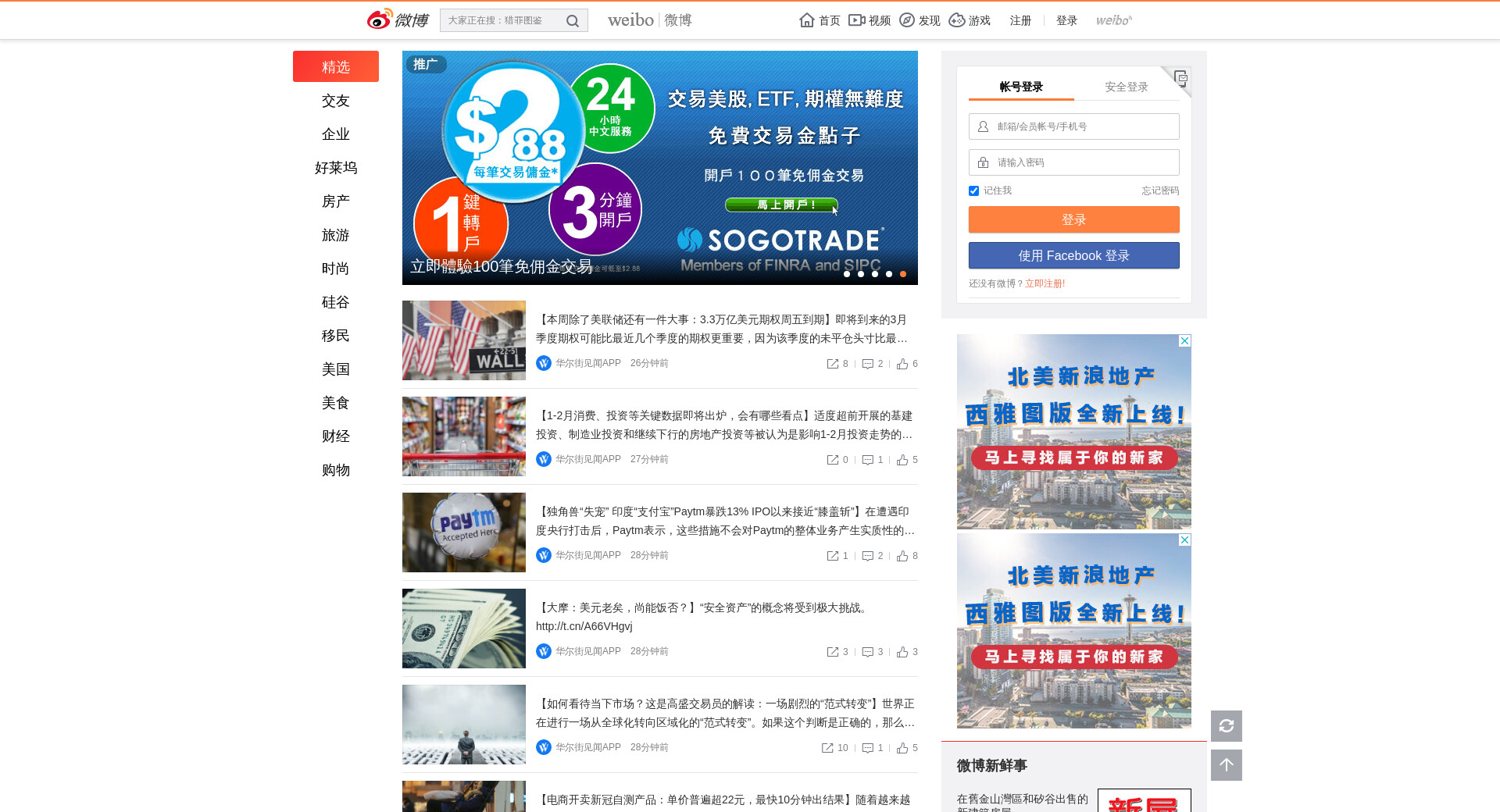Click 登录 in the top navigation
Image resolution: width=1500 pixels, height=812 pixels.
[1066, 20]
